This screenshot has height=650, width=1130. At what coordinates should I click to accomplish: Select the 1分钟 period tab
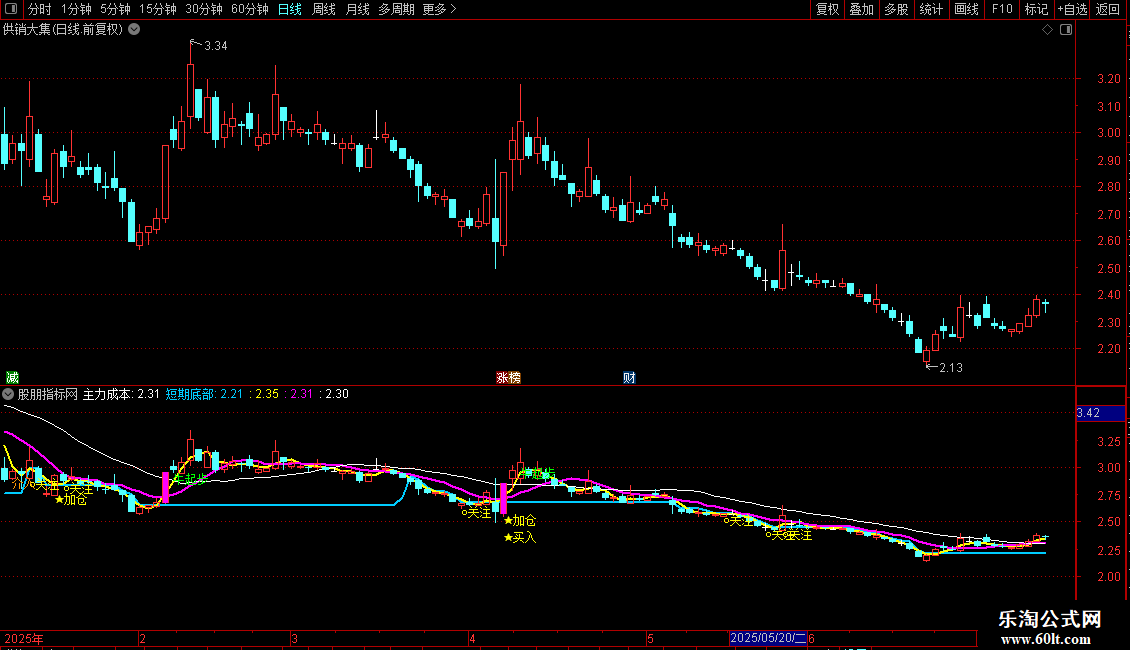[76, 9]
